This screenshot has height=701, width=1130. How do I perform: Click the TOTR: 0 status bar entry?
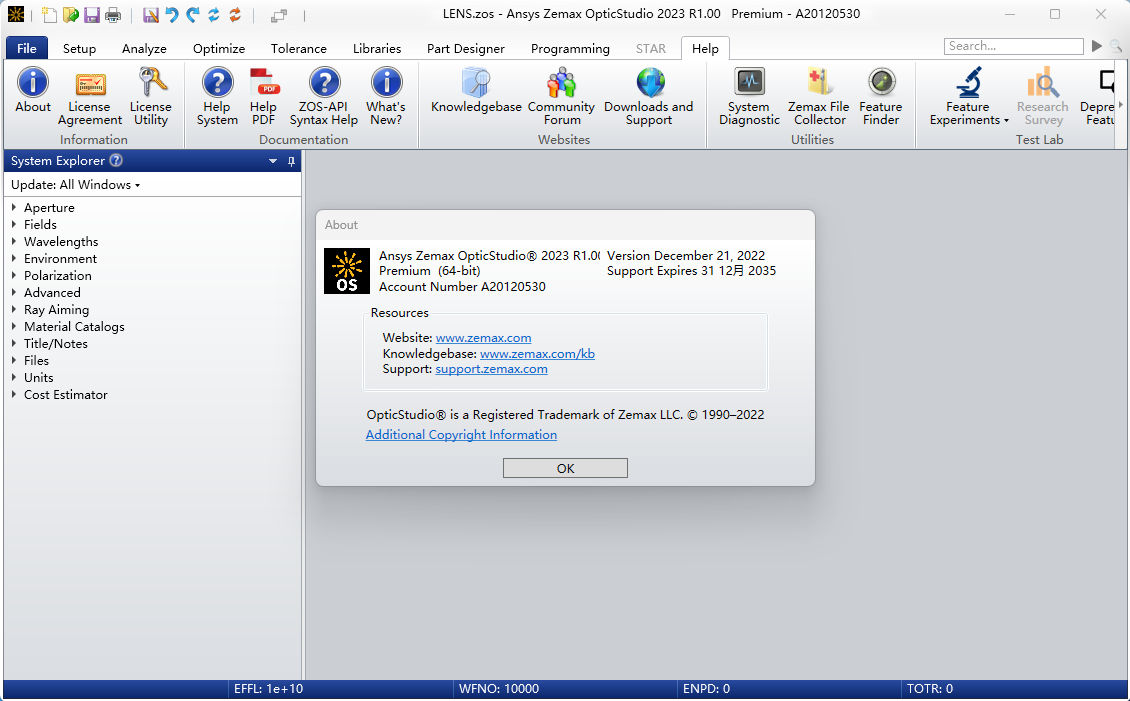click(x=930, y=689)
